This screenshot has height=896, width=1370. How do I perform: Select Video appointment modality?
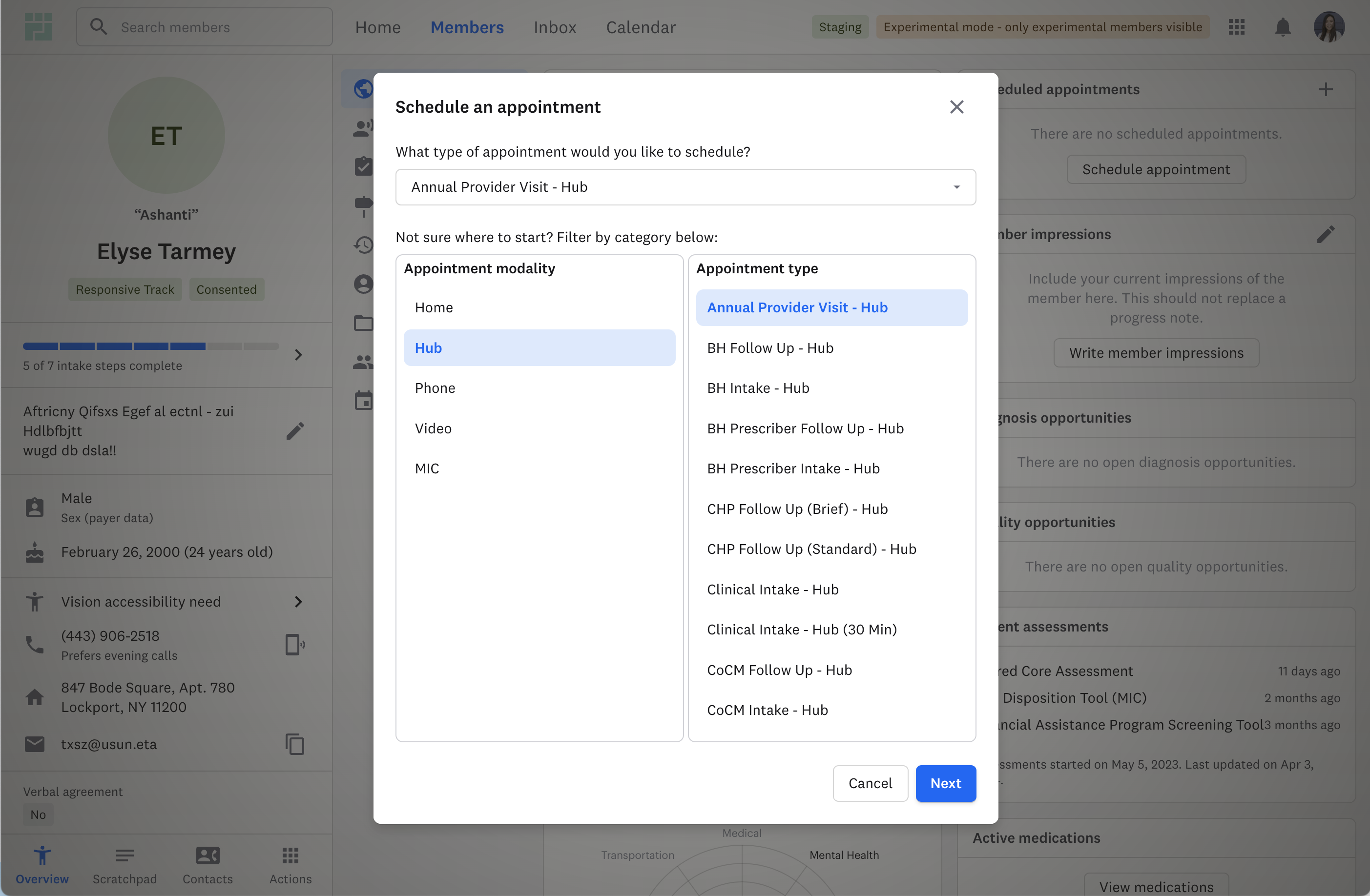pyautogui.click(x=540, y=428)
